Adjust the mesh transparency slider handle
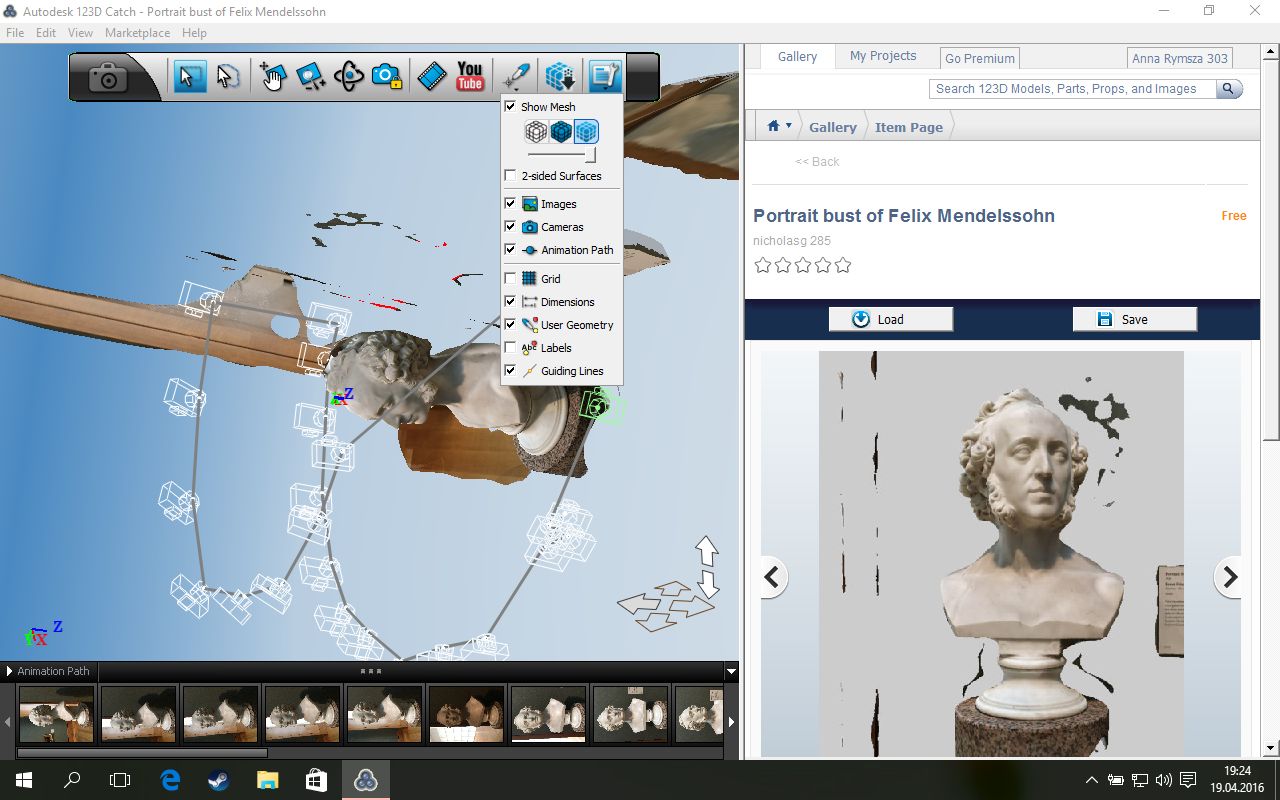Screen dimensions: 1280x800 click(591, 154)
